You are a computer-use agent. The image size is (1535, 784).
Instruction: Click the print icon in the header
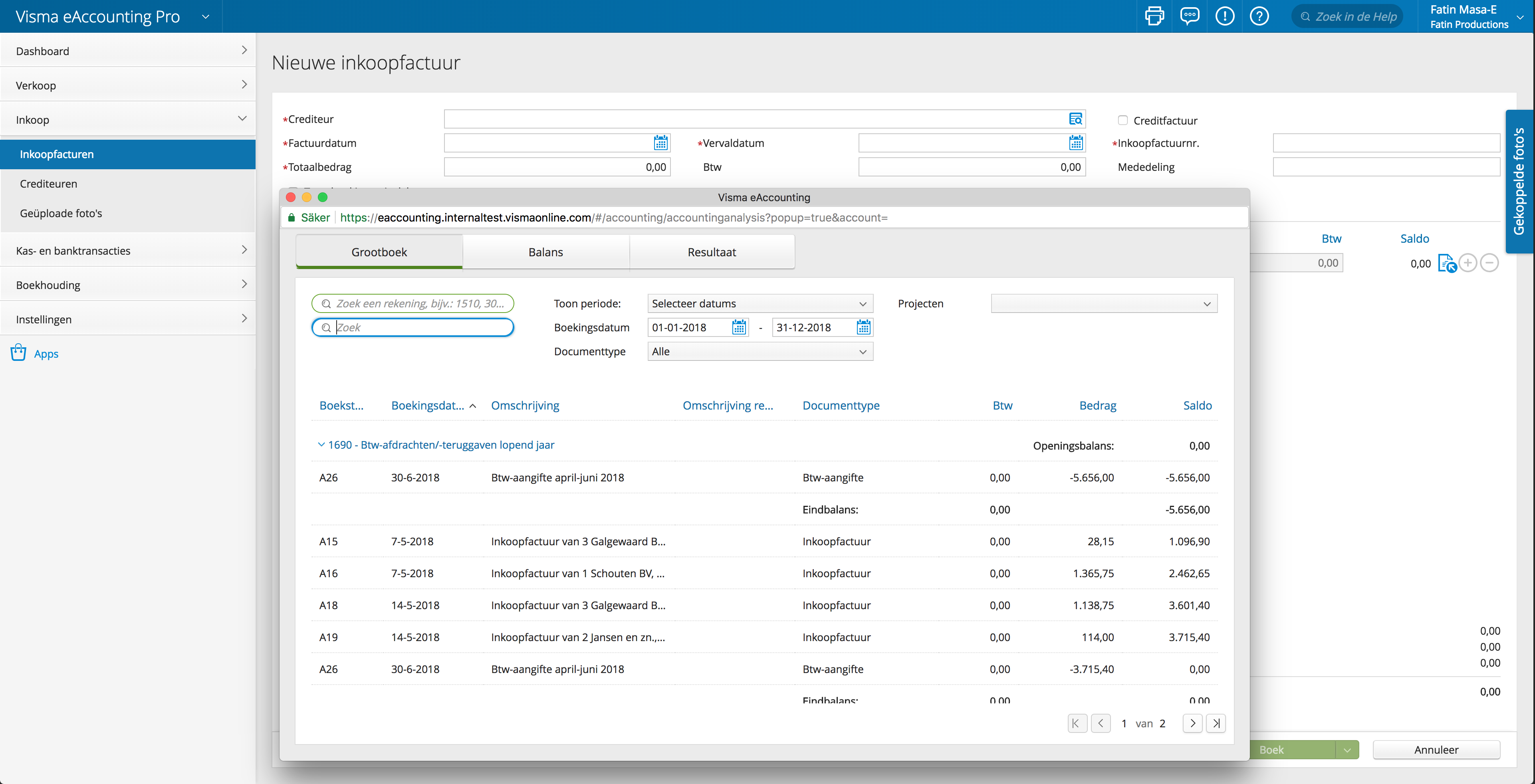[x=1154, y=16]
